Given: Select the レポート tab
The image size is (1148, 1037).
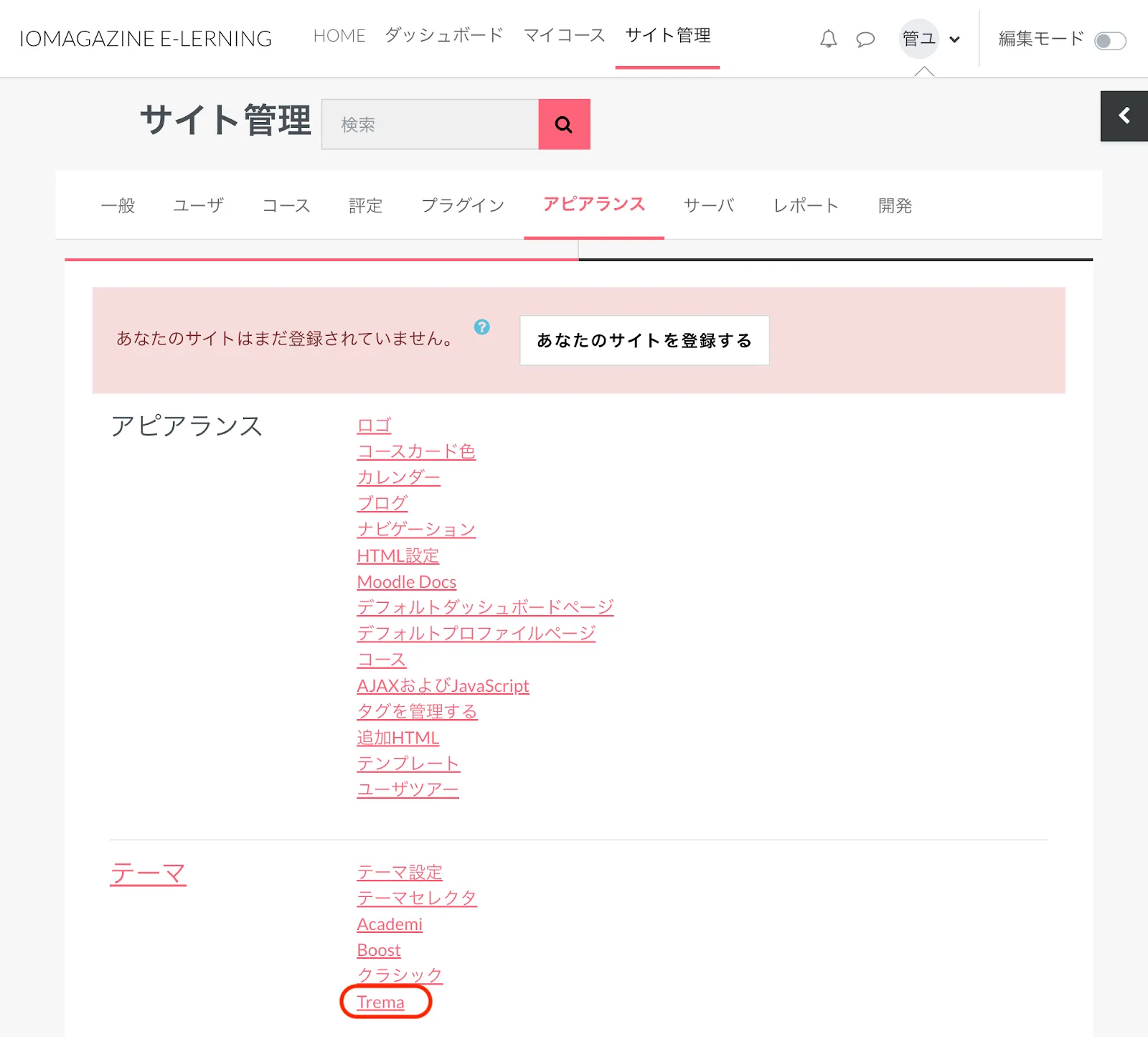Looking at the screenshot, I should click(x=806, y=206).
